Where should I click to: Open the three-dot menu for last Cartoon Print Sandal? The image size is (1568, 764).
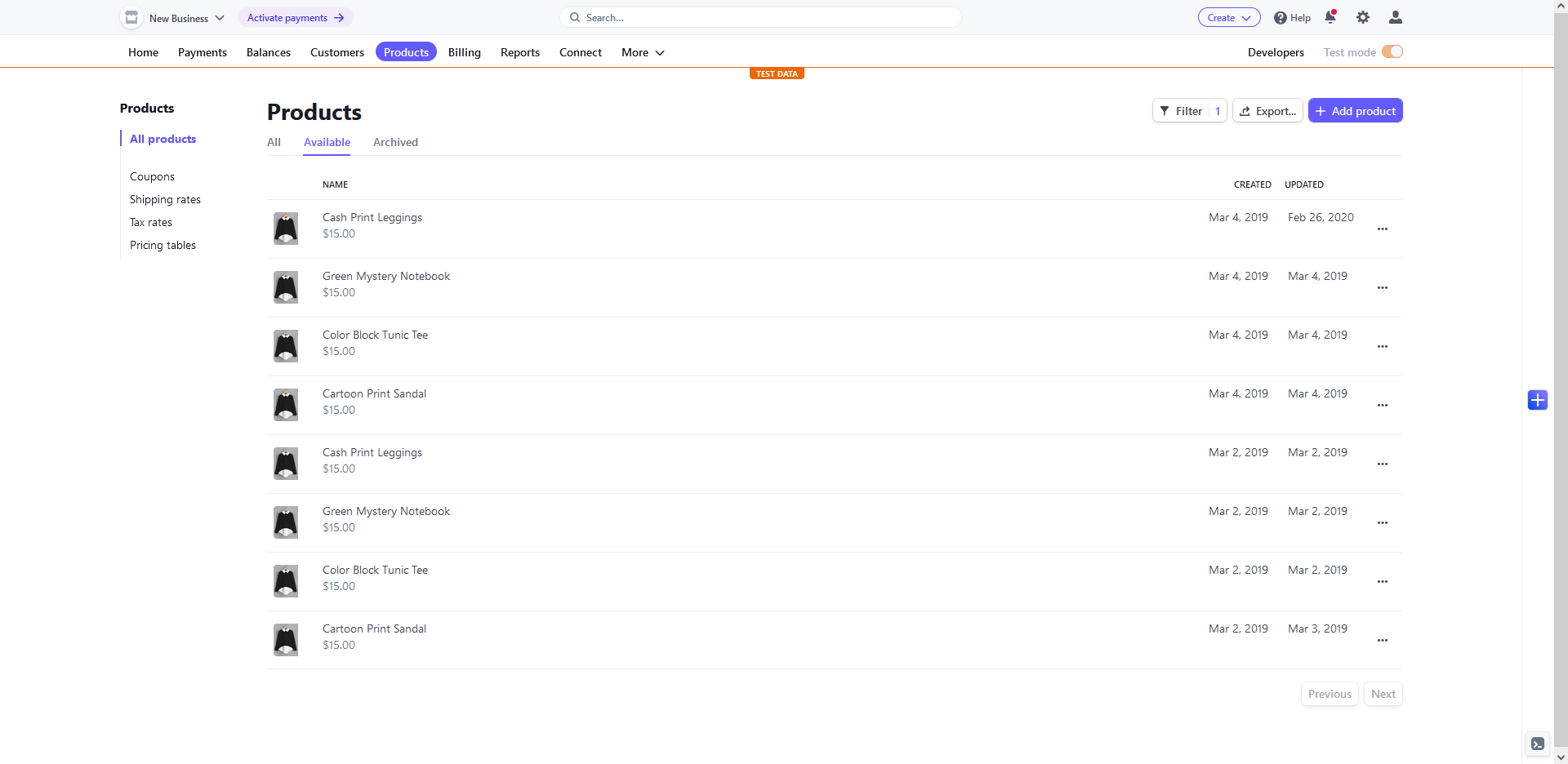1383,641
